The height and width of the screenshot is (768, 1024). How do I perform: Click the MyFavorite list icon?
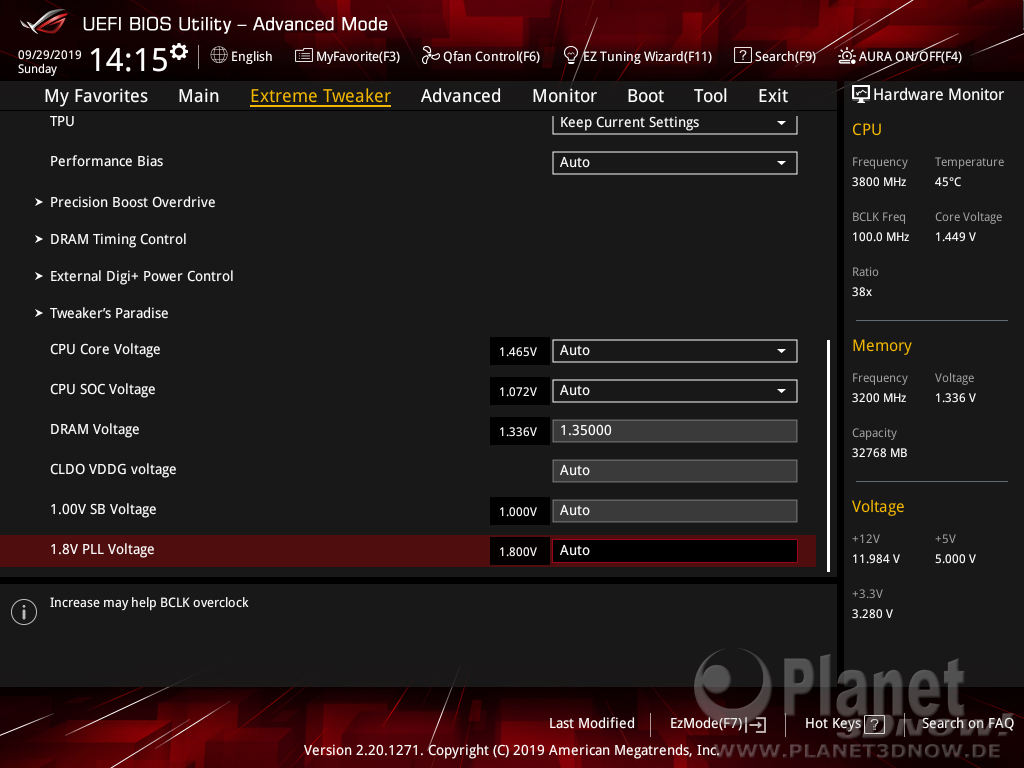point(304,56)
